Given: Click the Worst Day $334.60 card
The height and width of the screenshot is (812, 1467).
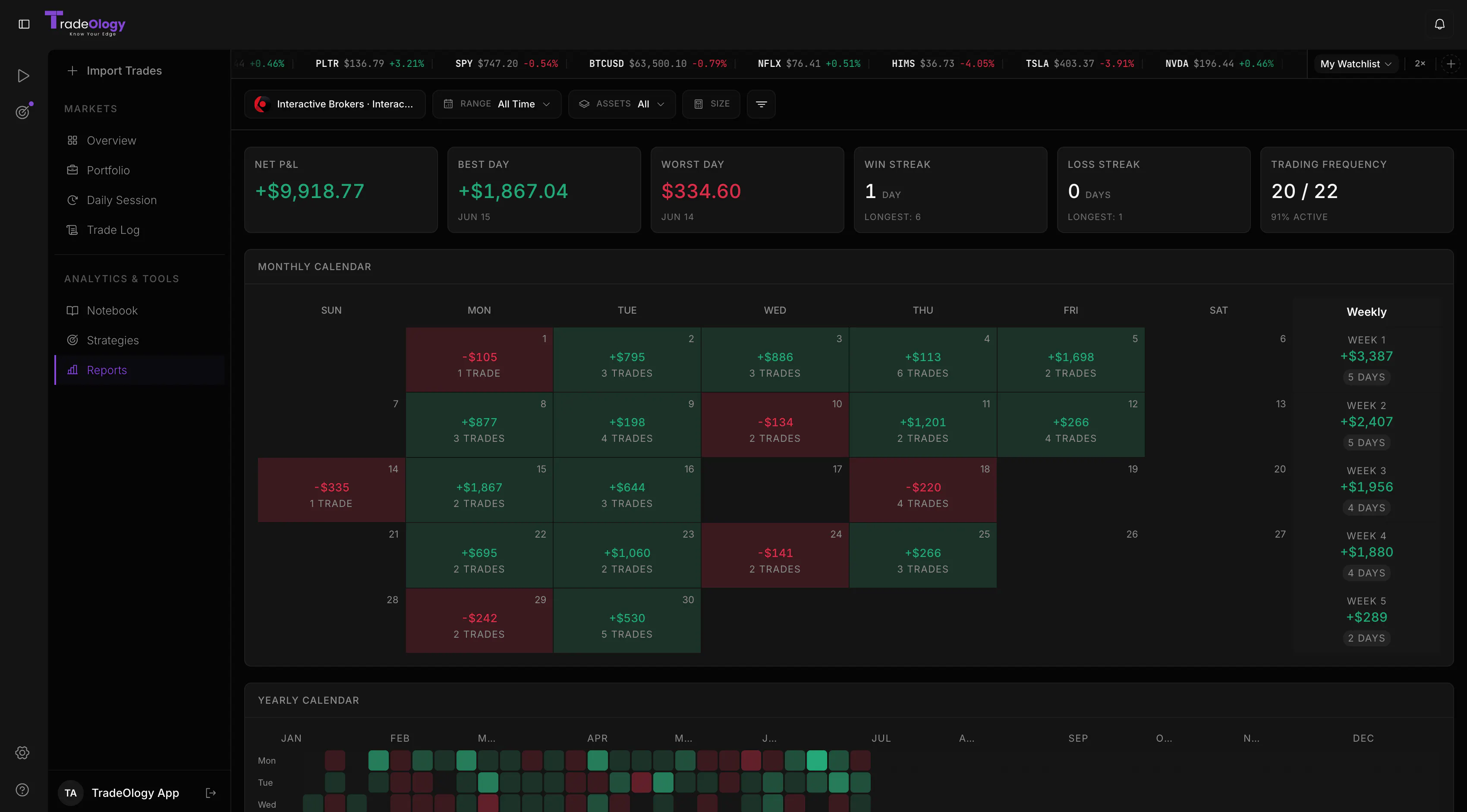Looking at the screenshot, I should tap(747, 189).
